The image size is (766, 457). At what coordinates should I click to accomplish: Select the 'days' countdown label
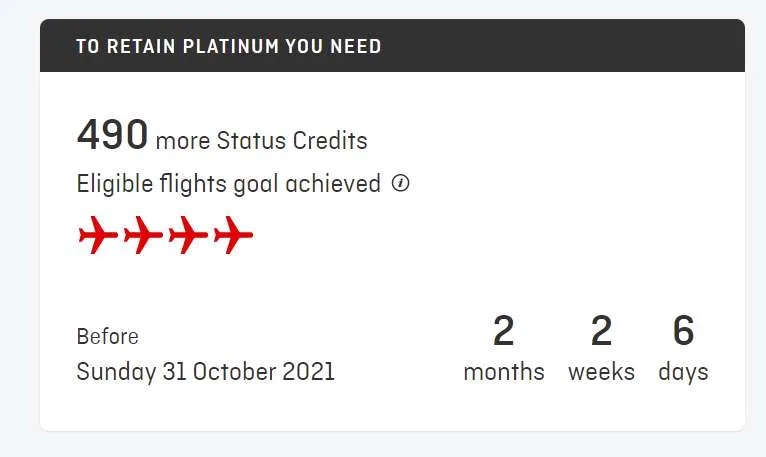[683, 372]
